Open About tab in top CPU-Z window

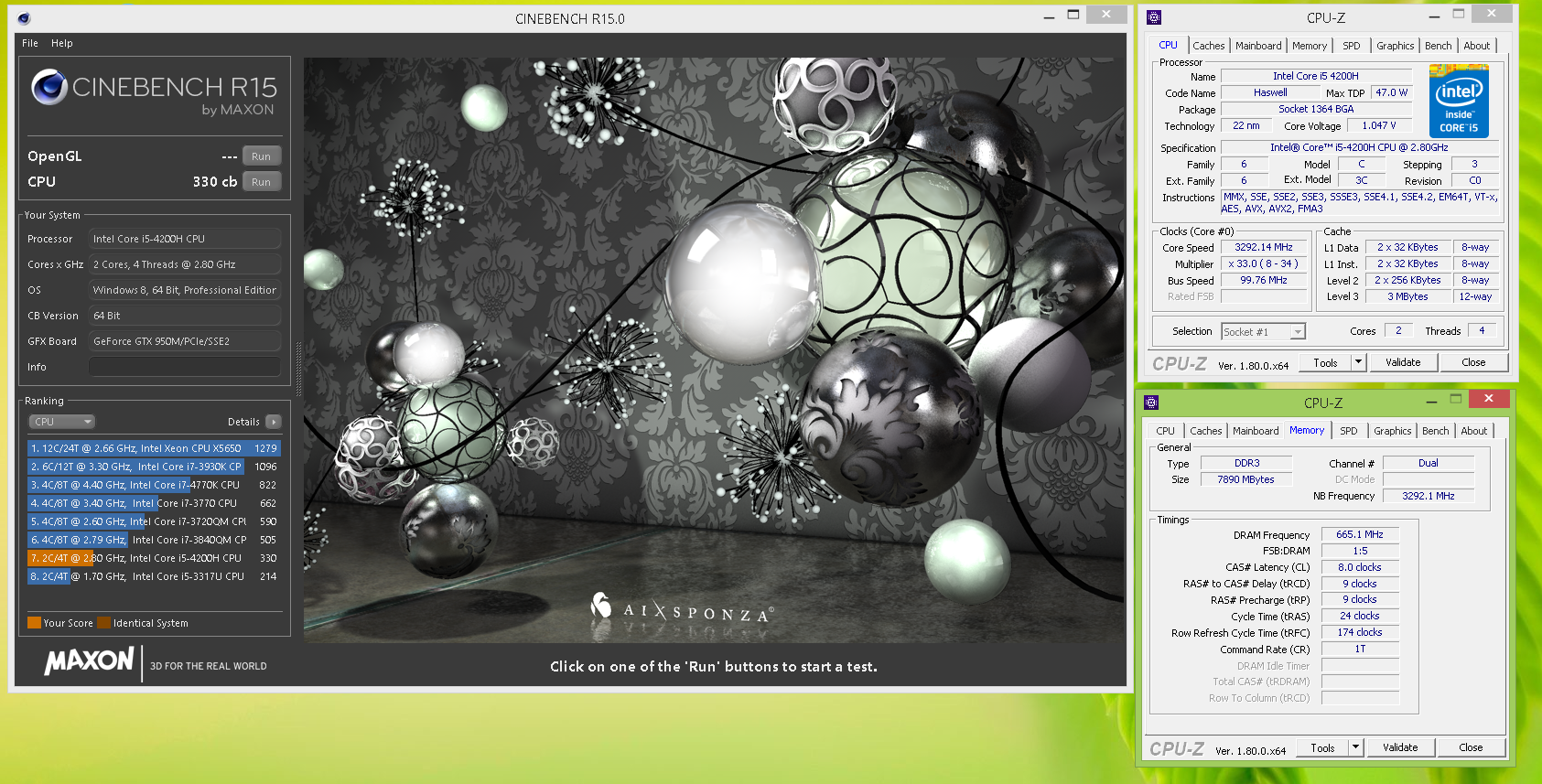[1476, 46]
